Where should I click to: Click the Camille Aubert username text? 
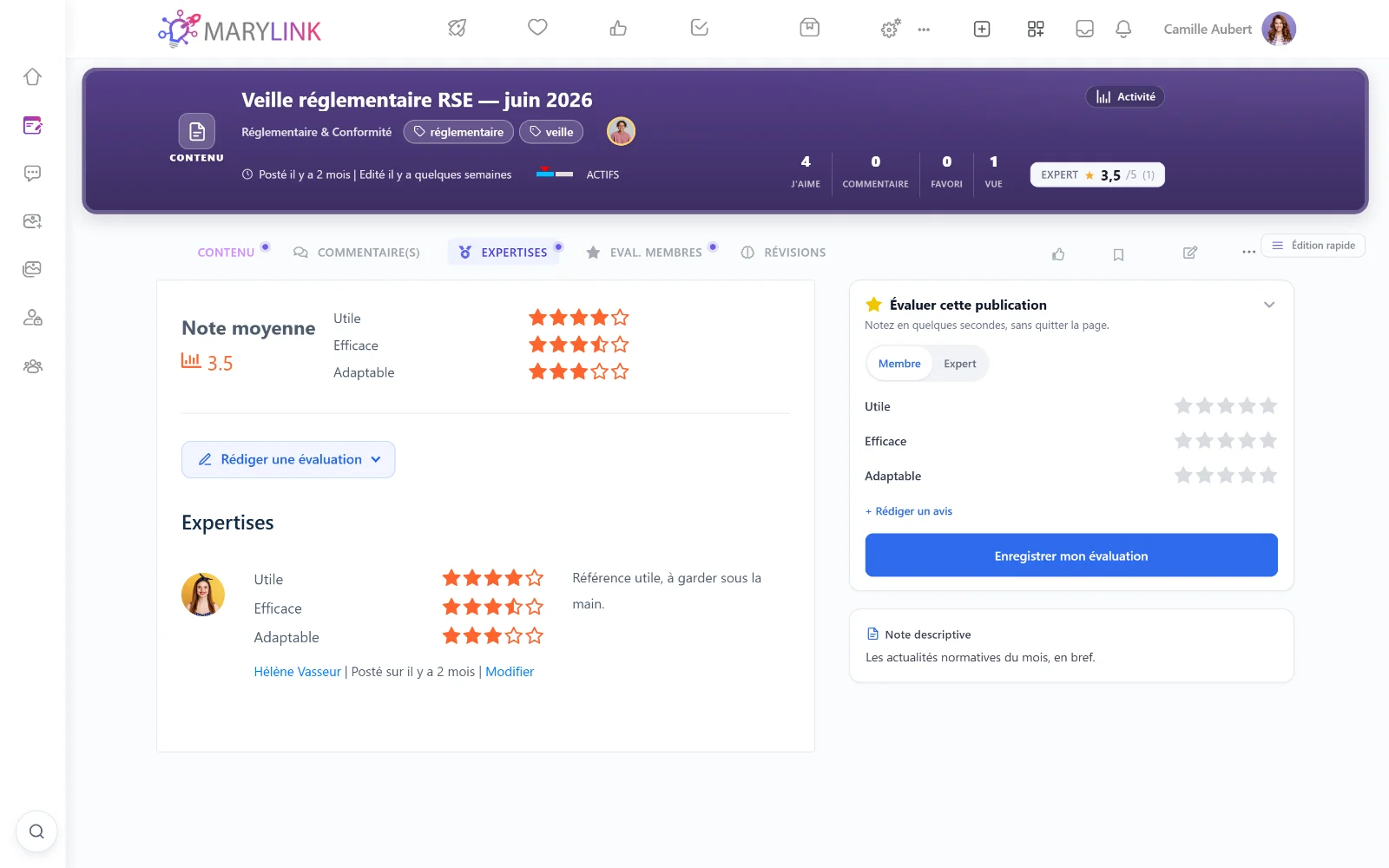[1208, 30]
